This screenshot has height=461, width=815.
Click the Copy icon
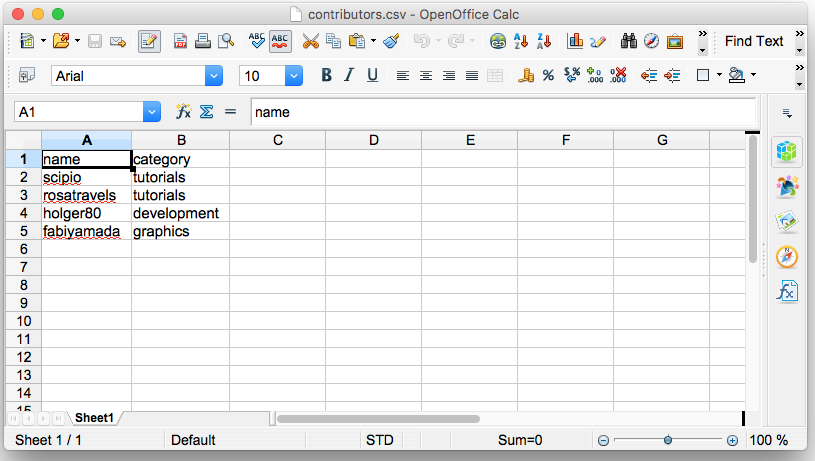(333, 41)
